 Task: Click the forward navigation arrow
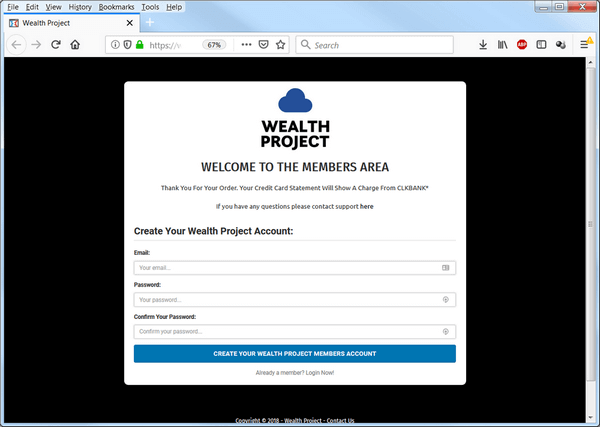tap(36, 45)
